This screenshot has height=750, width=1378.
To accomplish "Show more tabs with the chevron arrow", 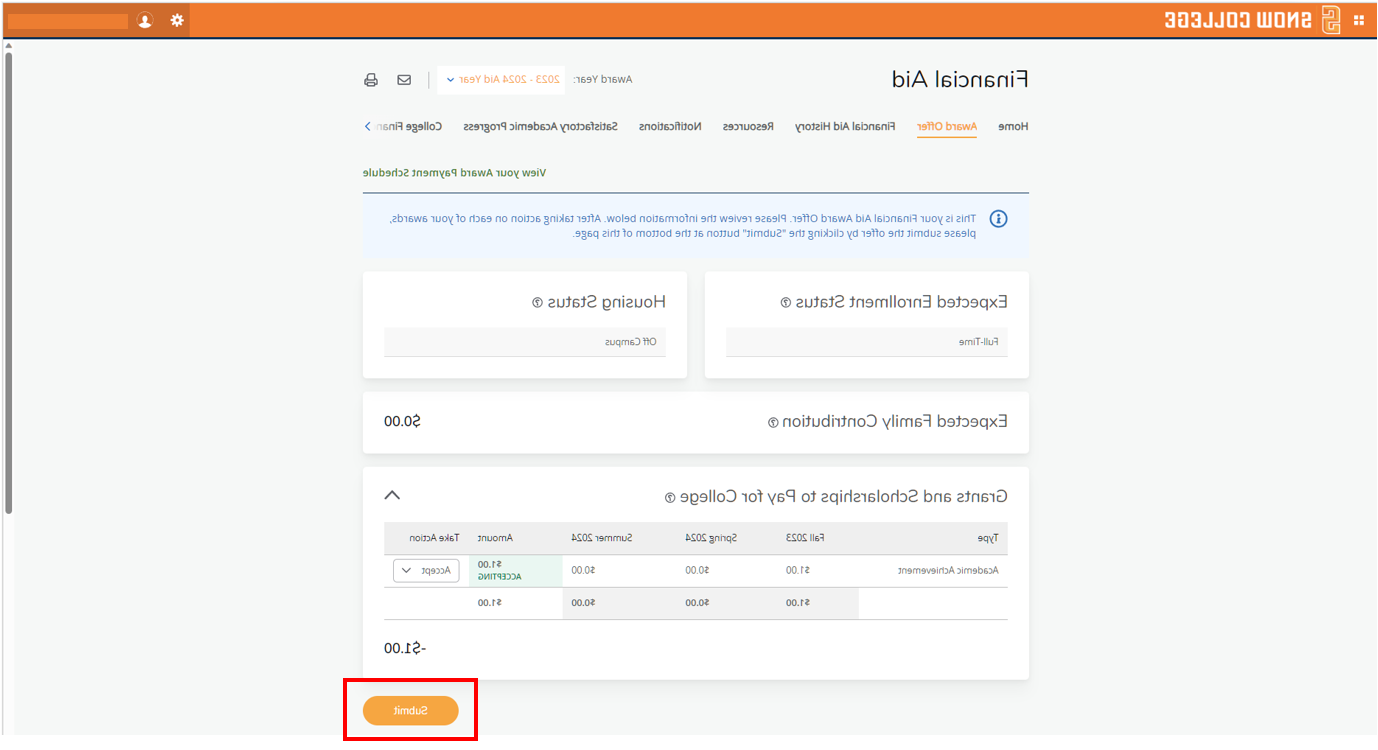I will coord(367,127).
